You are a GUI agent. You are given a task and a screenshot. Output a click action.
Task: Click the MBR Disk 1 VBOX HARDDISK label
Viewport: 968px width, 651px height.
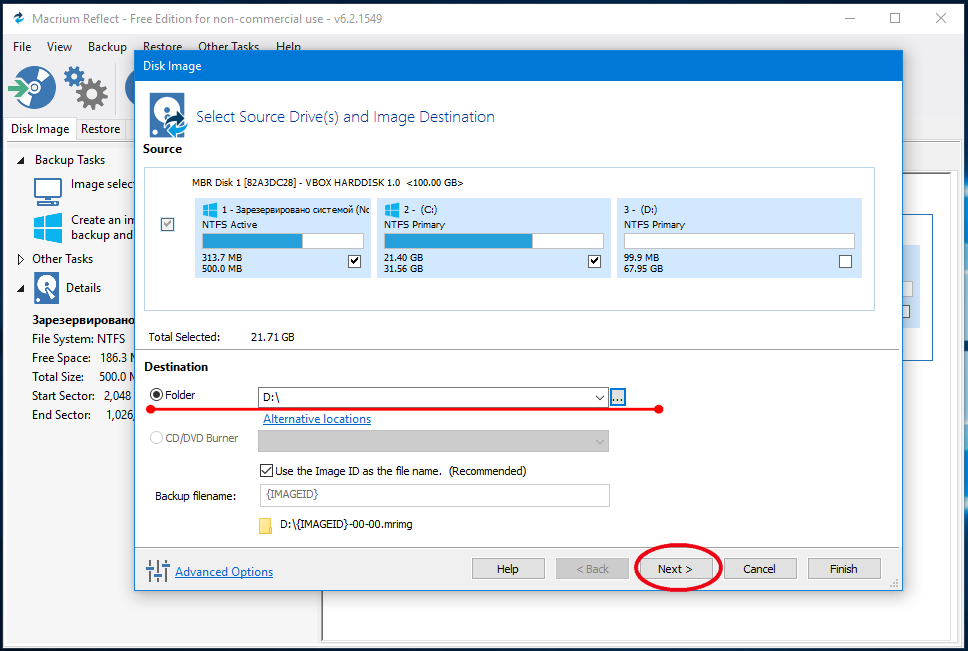coord(328,183)
